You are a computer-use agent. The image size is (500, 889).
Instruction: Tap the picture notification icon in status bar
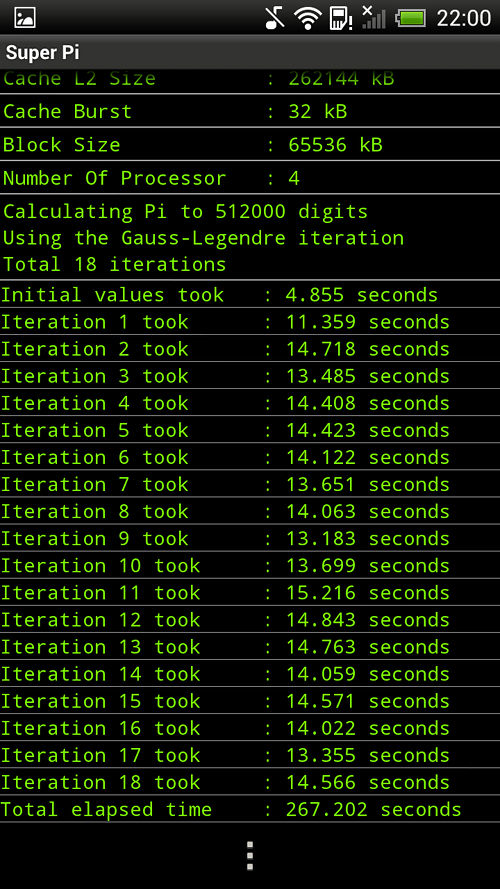pos(25,18)
